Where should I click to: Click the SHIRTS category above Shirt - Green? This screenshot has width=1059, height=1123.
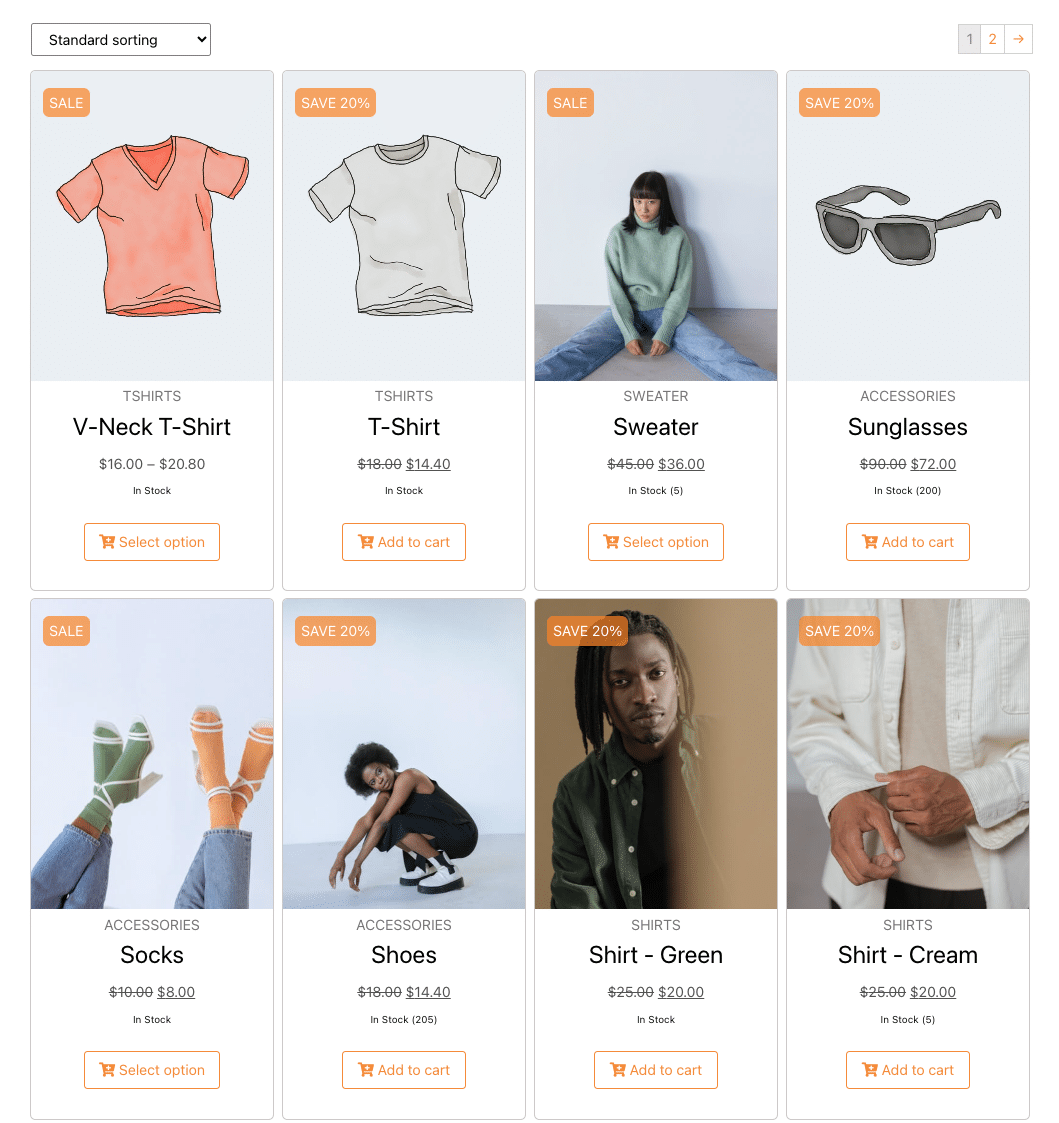point(655,925)
